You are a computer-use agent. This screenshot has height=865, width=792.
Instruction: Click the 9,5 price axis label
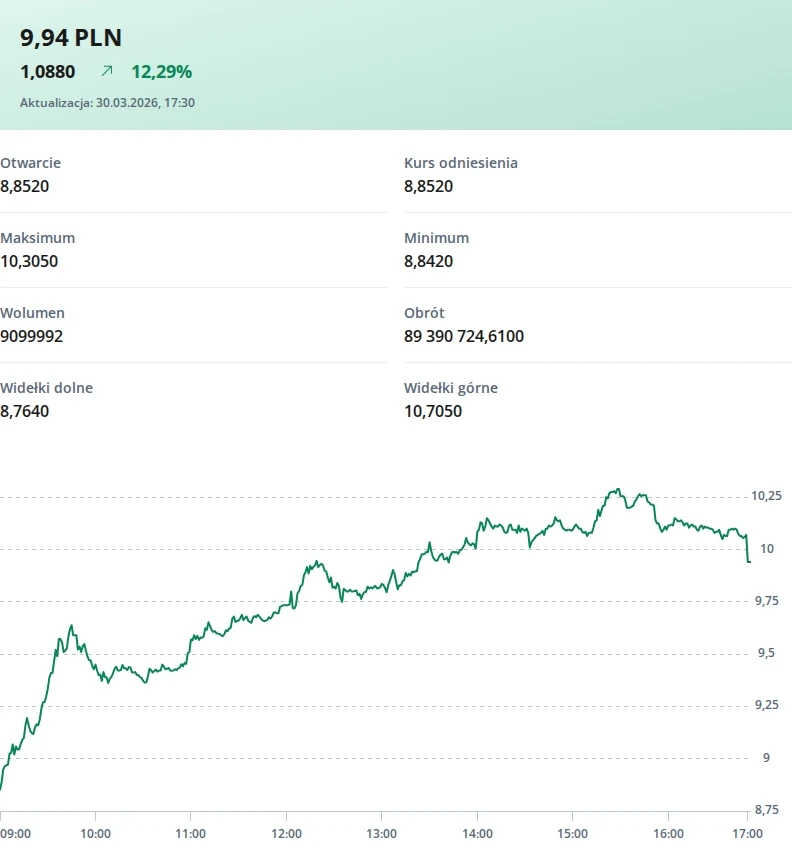click(765, 653)
